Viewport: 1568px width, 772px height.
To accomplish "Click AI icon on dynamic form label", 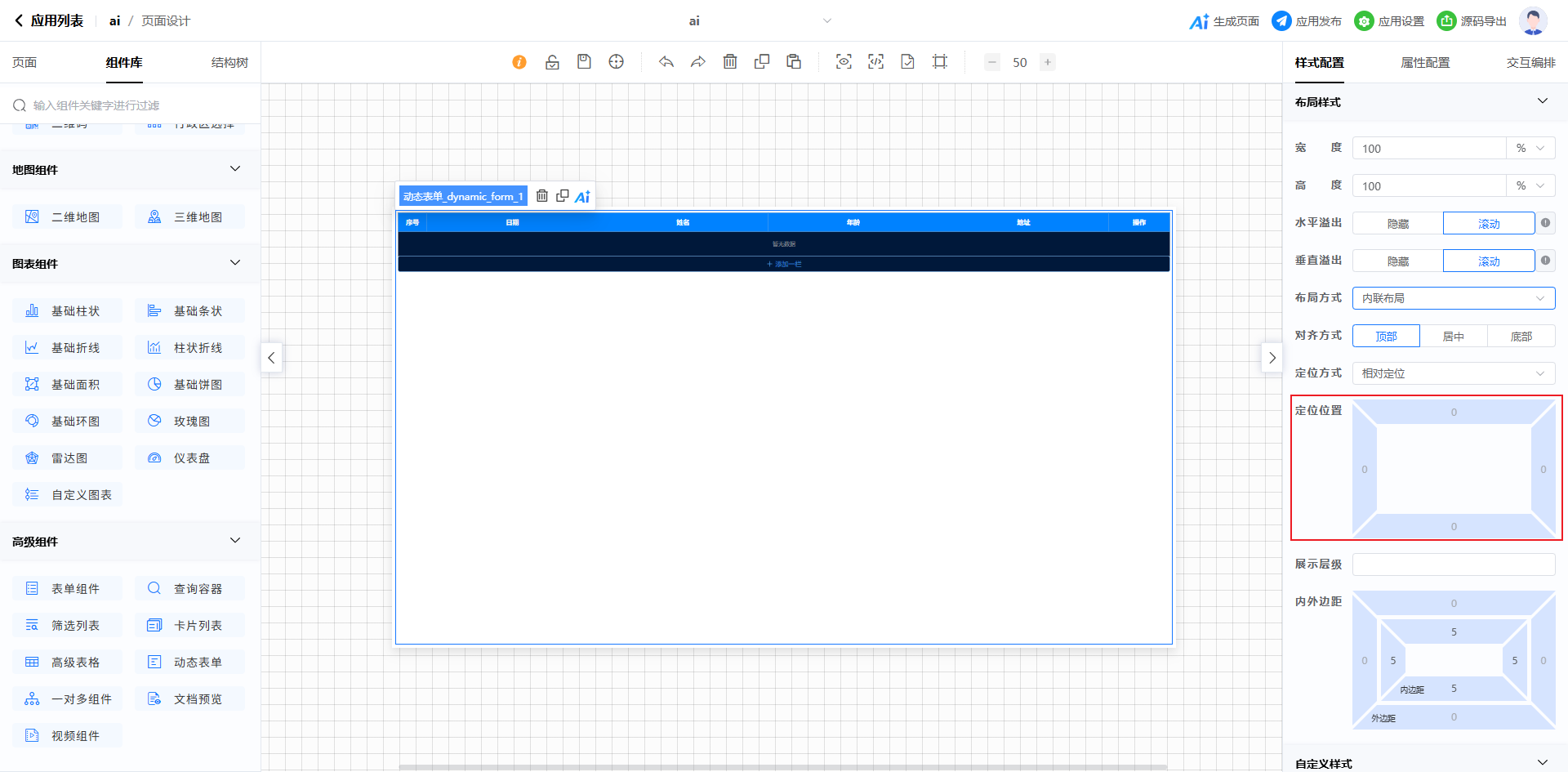I will coord(582,196).
